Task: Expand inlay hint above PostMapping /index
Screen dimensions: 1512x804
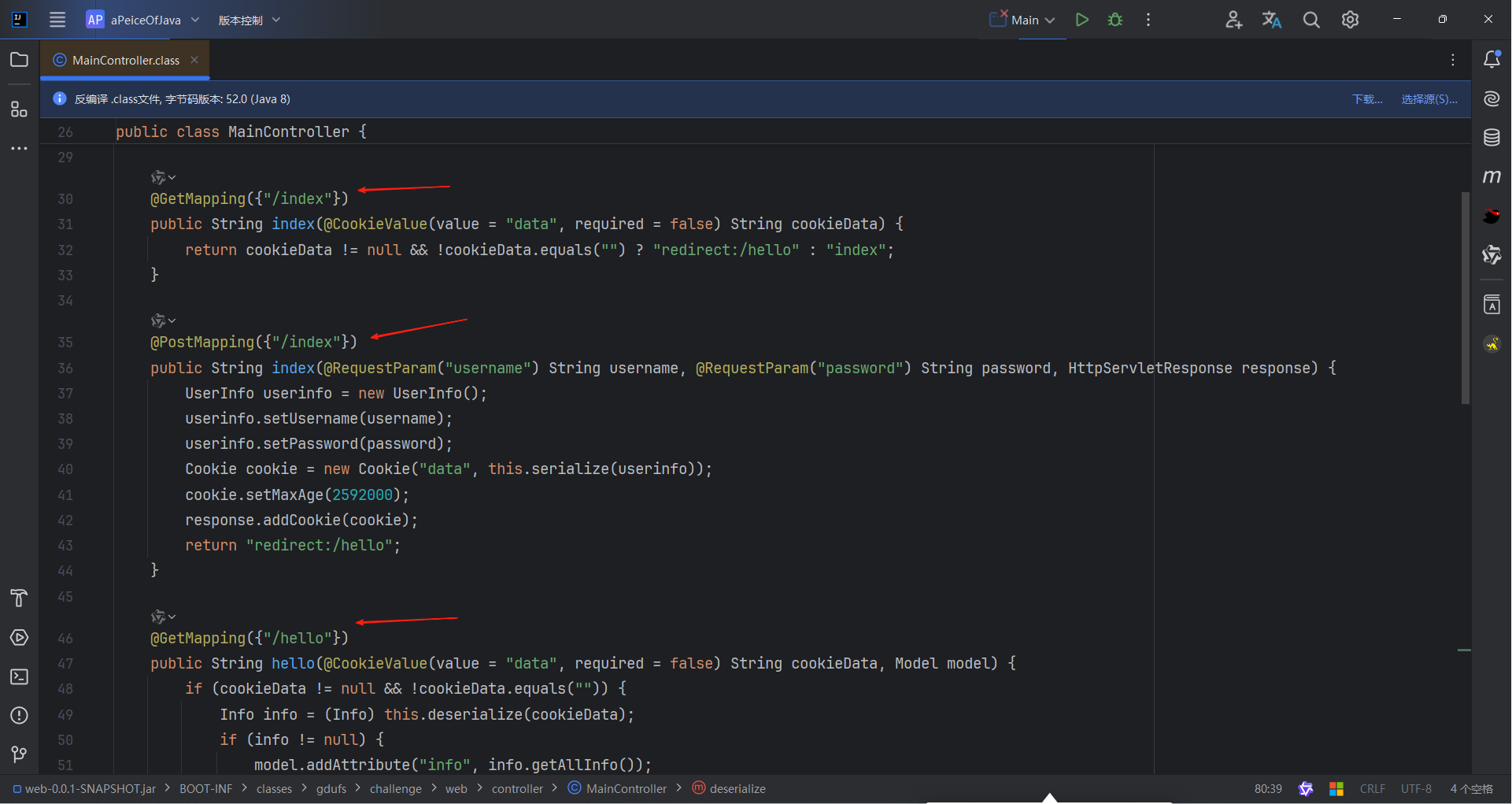Action: pyautogui.click(x=164, y=321)
